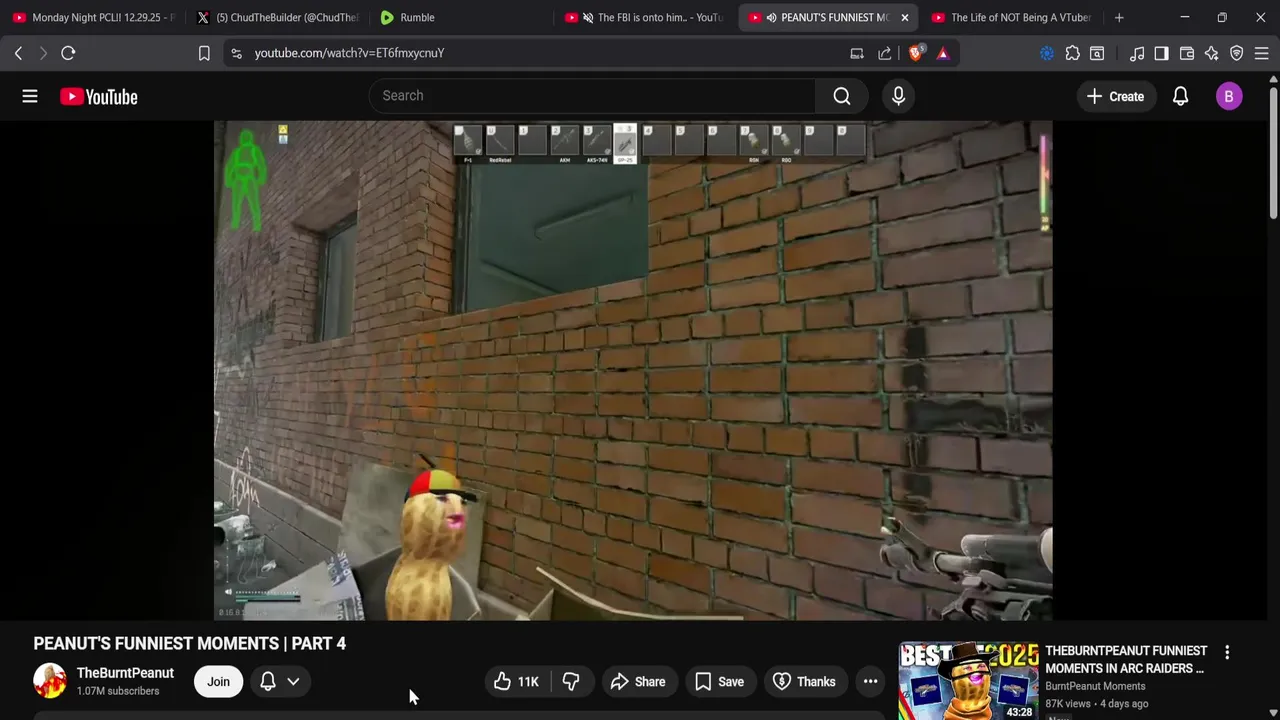Mute the tab via the PEANUT'S FUNNIEST audio icon

tap(771, 17)
